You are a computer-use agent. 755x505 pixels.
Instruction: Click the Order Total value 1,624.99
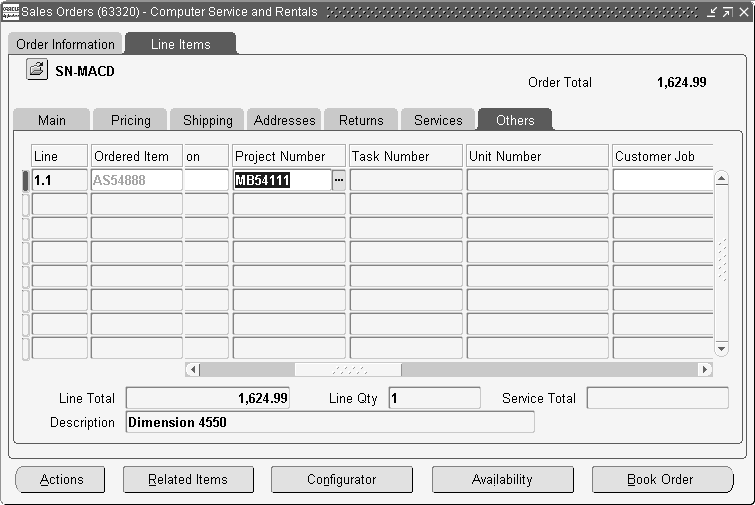pyautogui.click(x=681, y=82)
